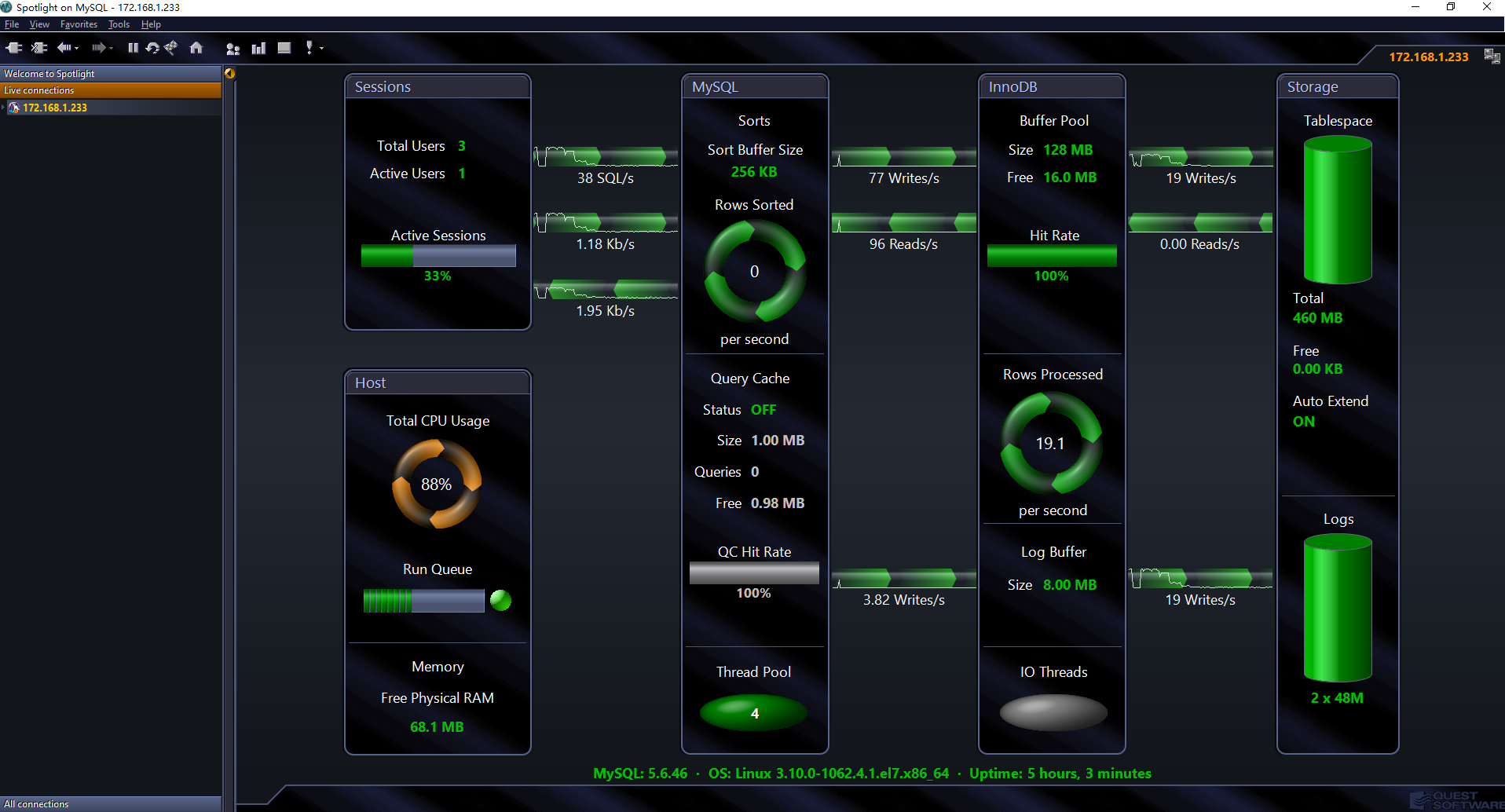Screen dimensions: 1505x812
Task: Click the gray rectangle panel toolbar icon
Action: (284, 48)
